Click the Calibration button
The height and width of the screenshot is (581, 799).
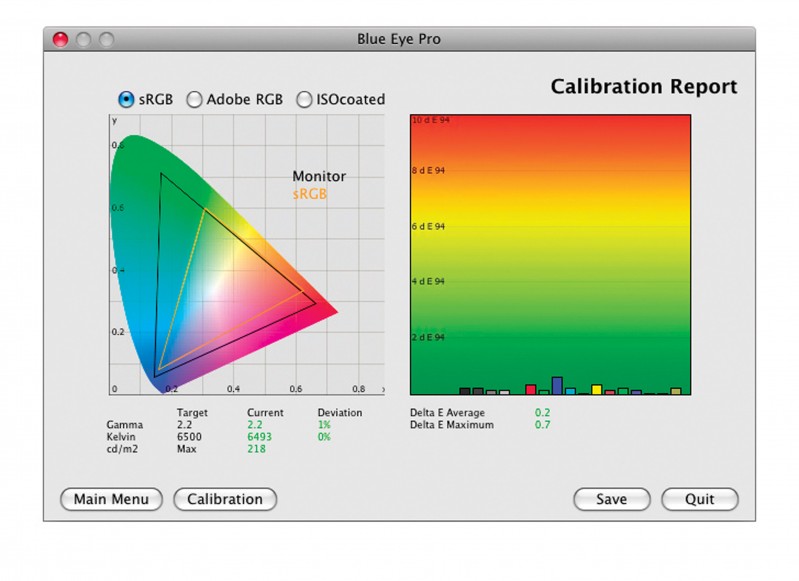tap(225, 499)
